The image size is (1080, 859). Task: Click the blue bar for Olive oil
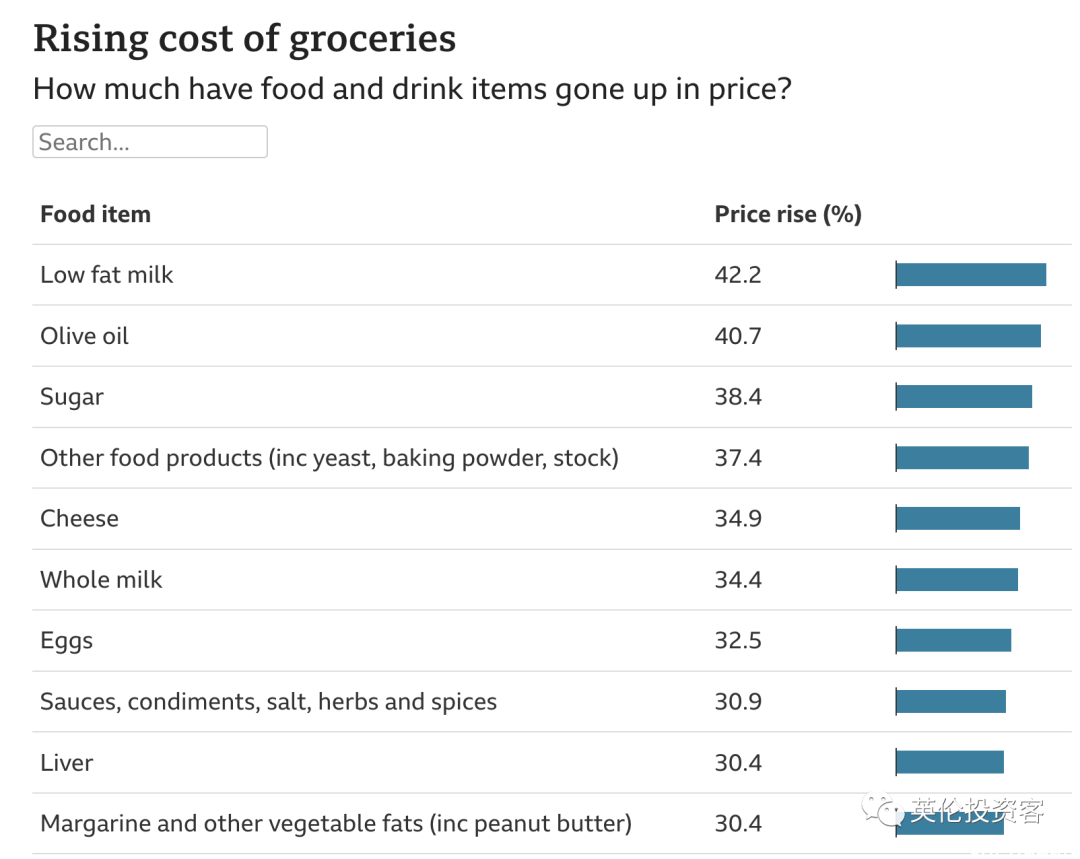pyautogui.click(x=968, y=336)
